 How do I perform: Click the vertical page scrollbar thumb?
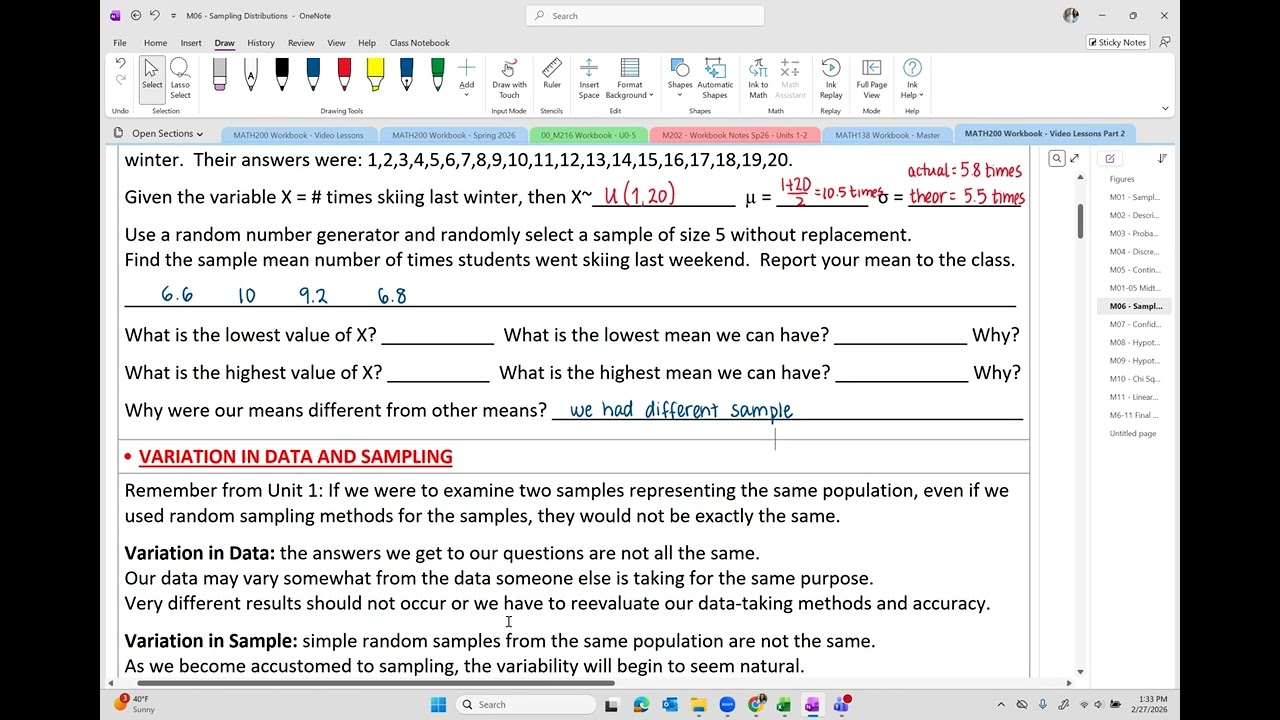click(1080, 220)
